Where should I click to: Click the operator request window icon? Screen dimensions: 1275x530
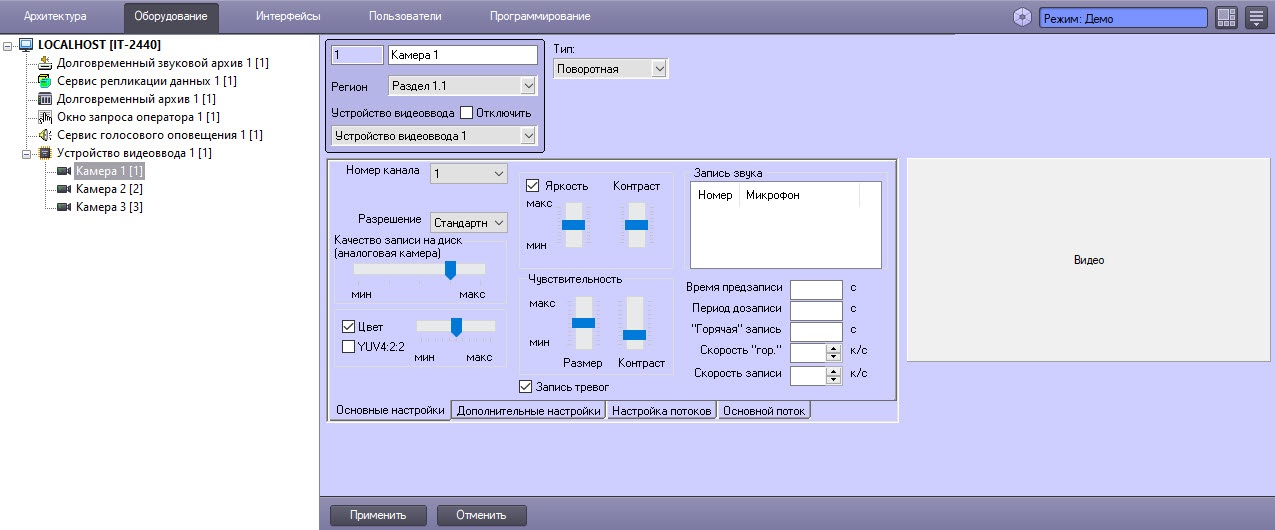(x=44, y=117)
